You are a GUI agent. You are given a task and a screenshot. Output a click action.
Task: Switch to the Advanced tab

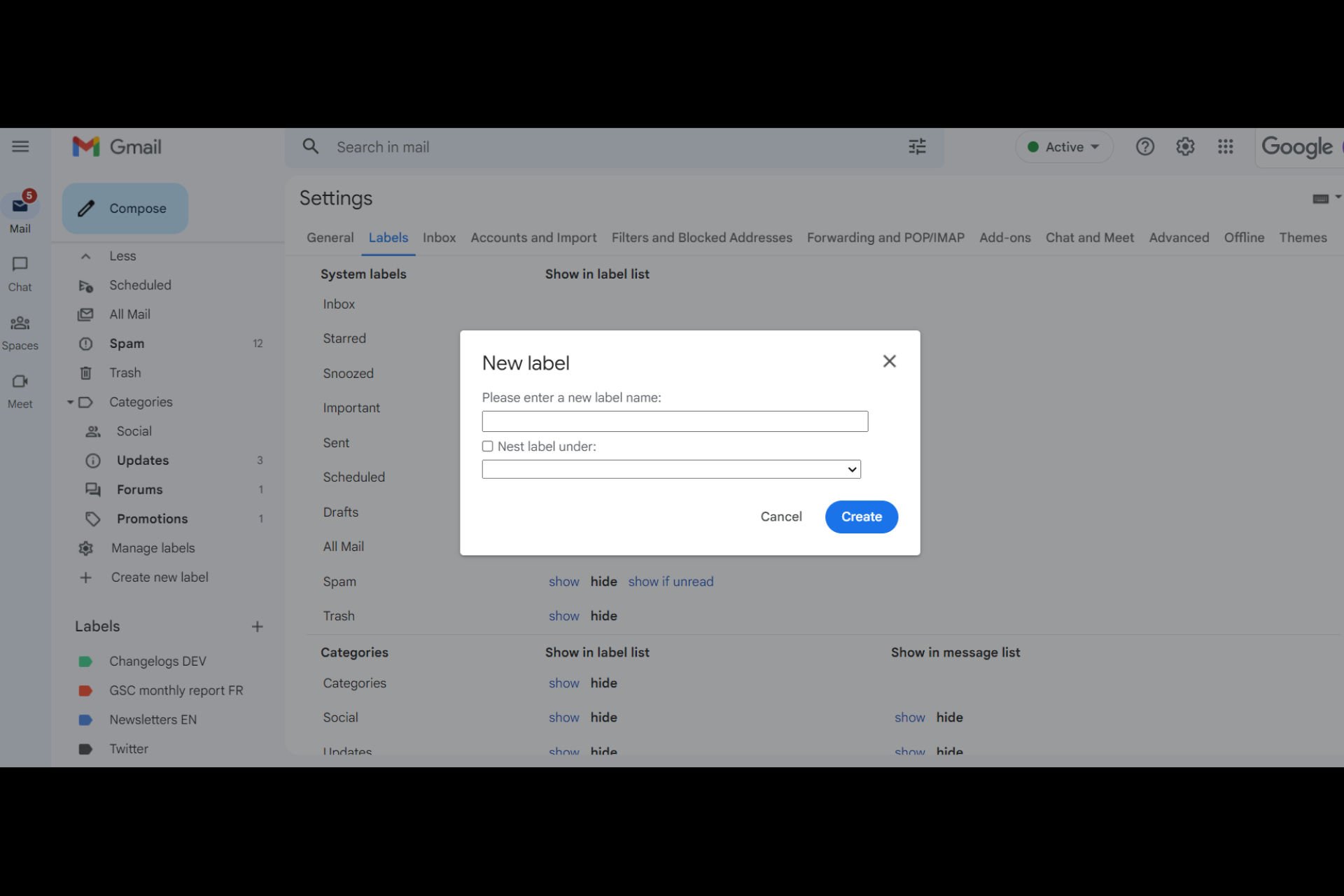coord(1179,237)
